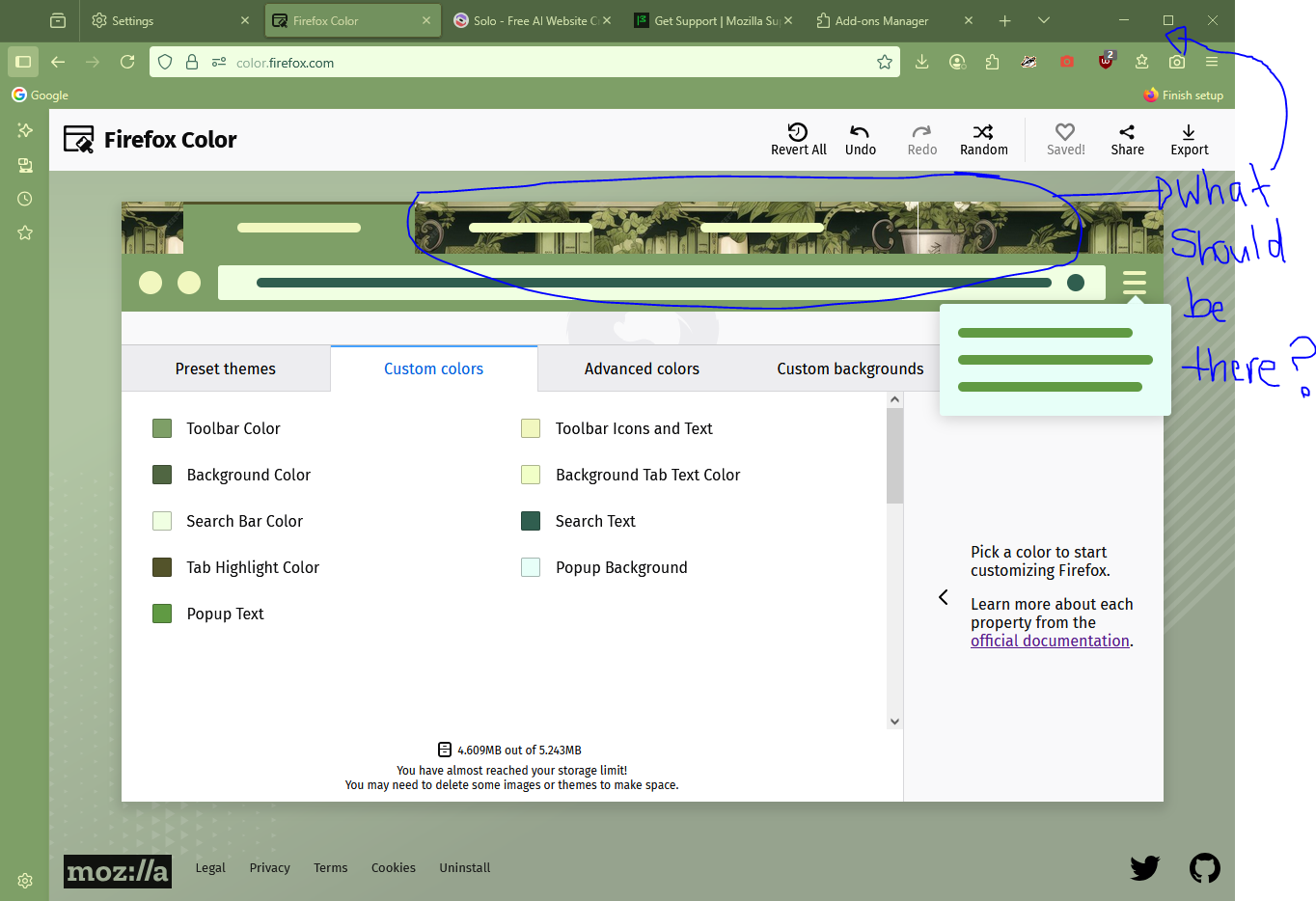1316x901 pixels.
Task: Switch to the Solo AI Website tab
Action: tap(534, 20)
